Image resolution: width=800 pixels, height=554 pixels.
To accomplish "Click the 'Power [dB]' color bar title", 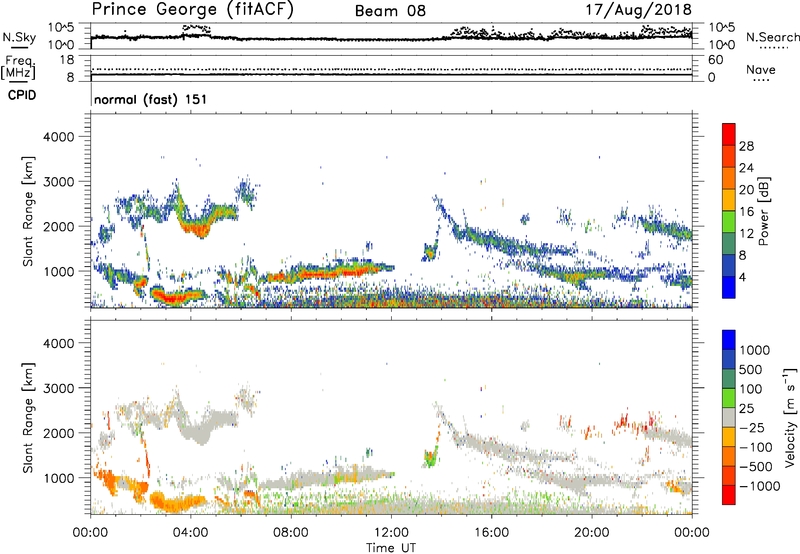I will [x=763, y=211].
